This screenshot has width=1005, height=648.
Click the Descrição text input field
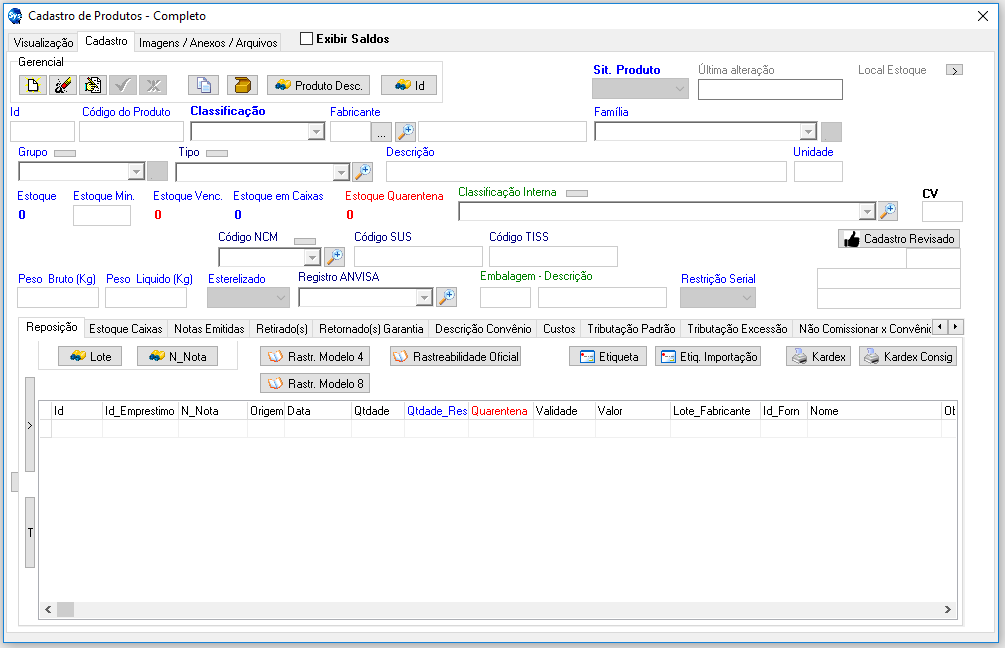tap(586, 172)
